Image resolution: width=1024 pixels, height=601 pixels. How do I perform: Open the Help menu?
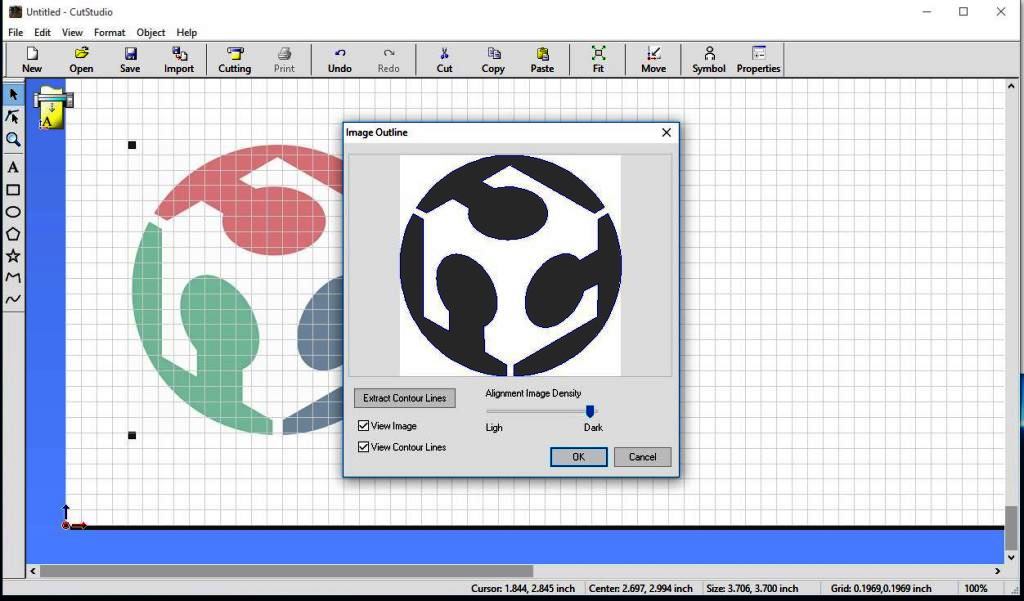(187, 32)
